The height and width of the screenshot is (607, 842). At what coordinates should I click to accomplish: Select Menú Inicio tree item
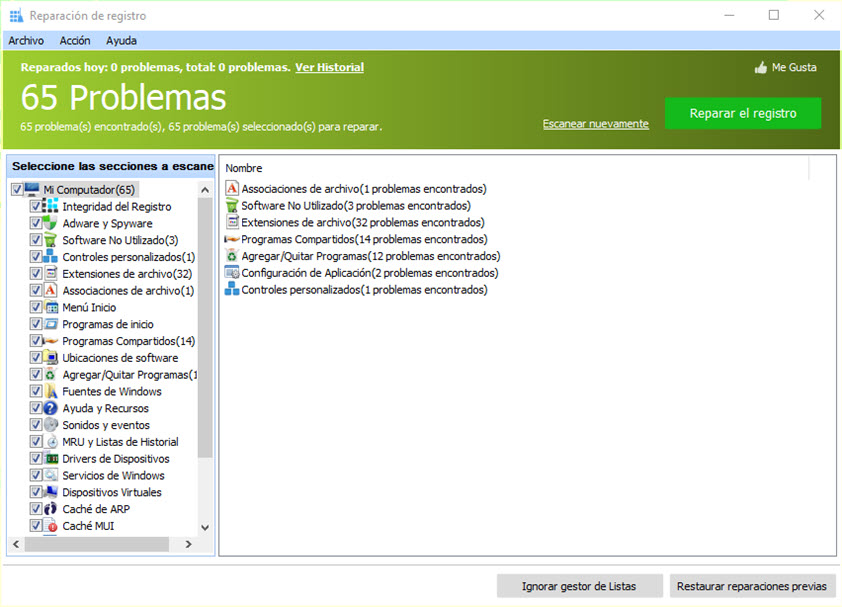89,307
